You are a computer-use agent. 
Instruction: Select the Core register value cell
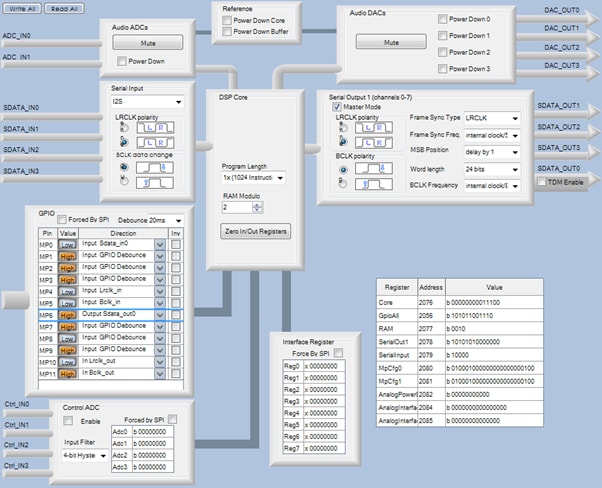tap(494, 303)
